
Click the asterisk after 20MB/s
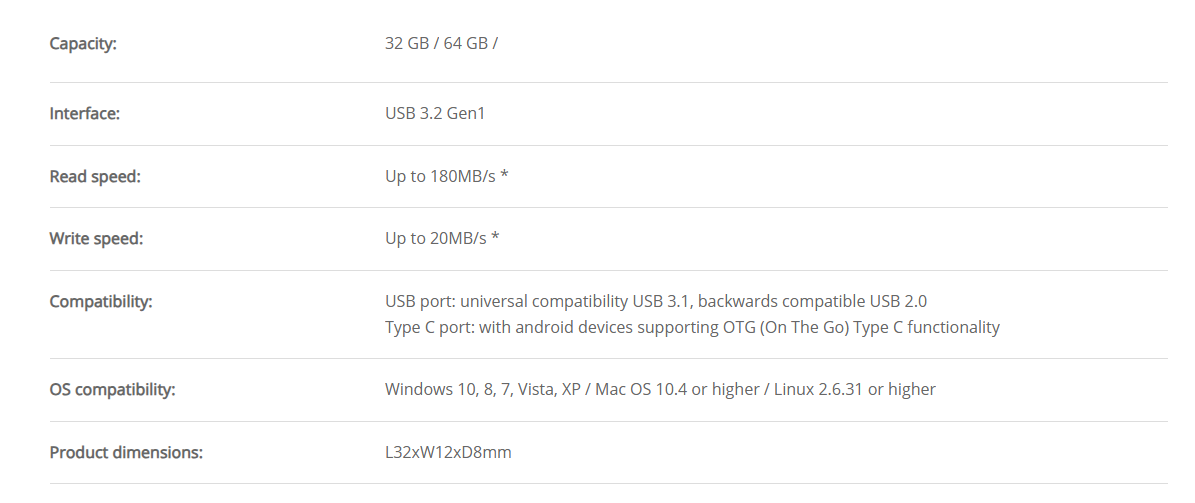coord(496,238)
